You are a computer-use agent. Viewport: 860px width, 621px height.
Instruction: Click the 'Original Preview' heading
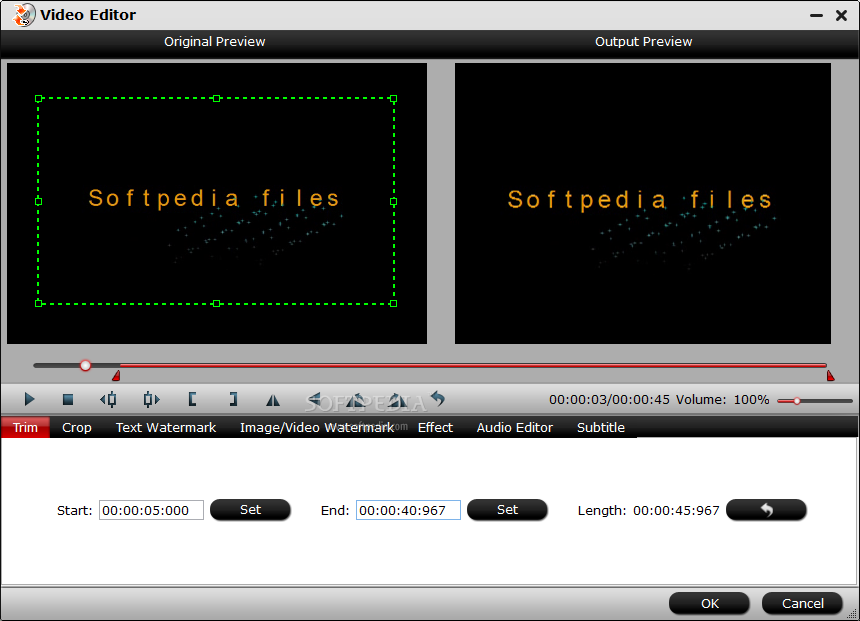(214, 42)
